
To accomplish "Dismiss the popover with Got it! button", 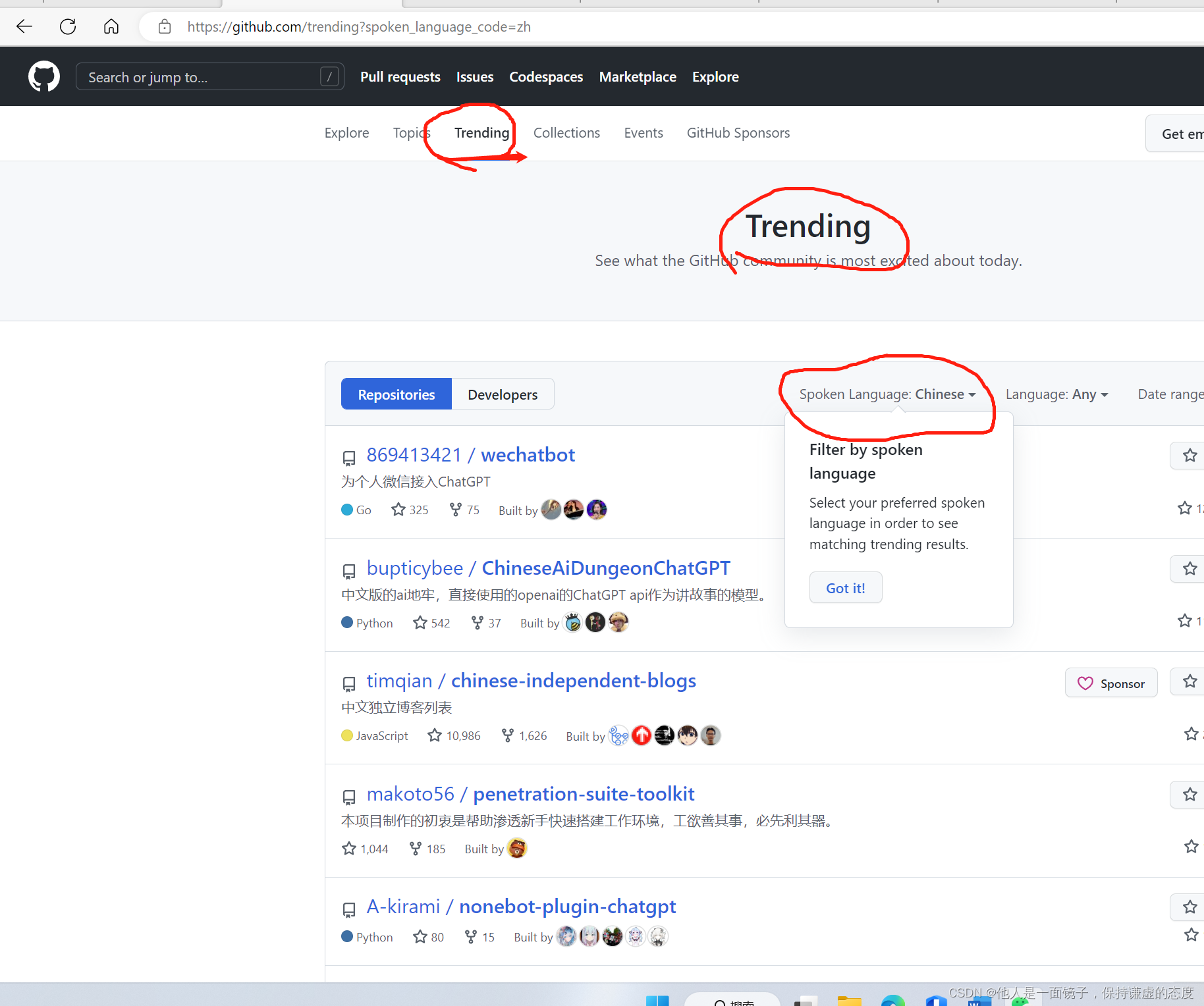I will point(846,588).
